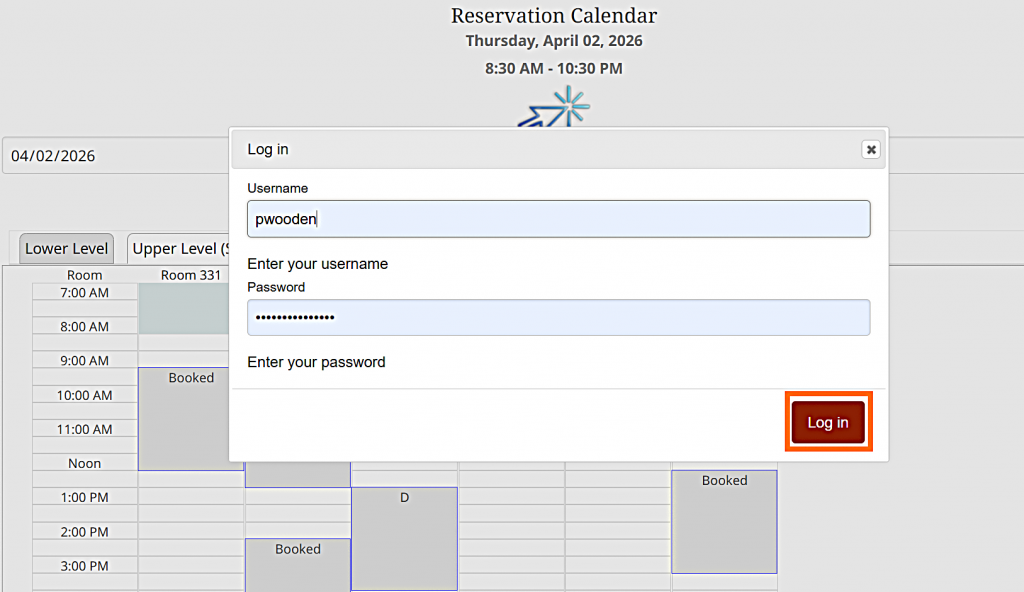Open the reservation block labeled D

404,538
